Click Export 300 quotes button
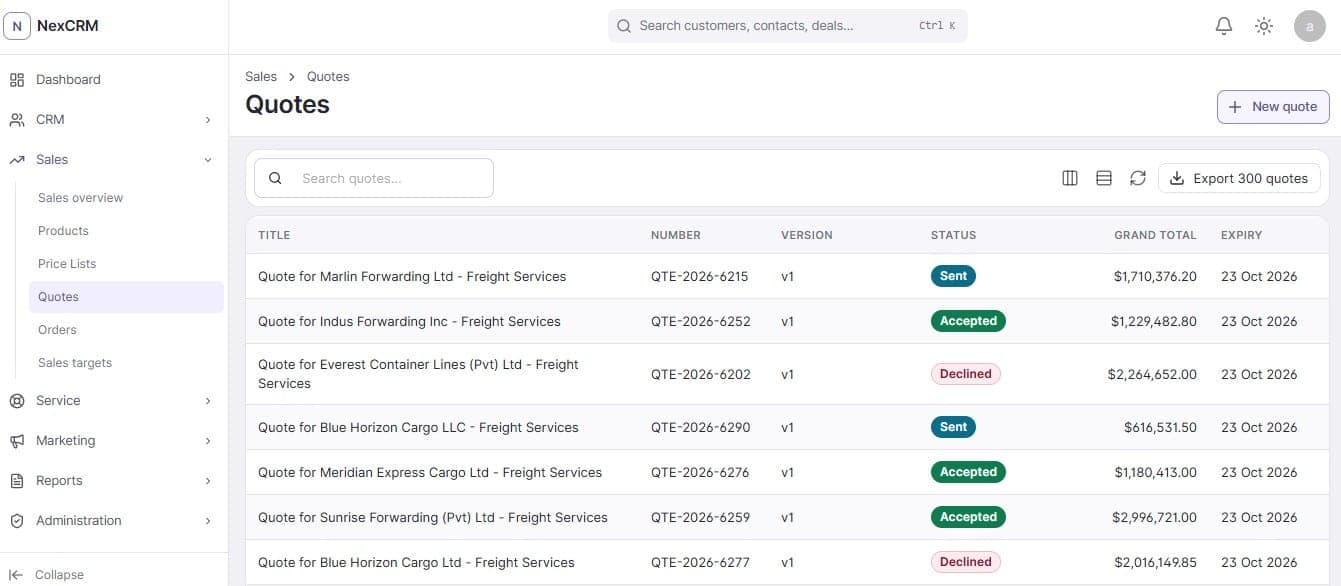 click(x=1239, y=178)
